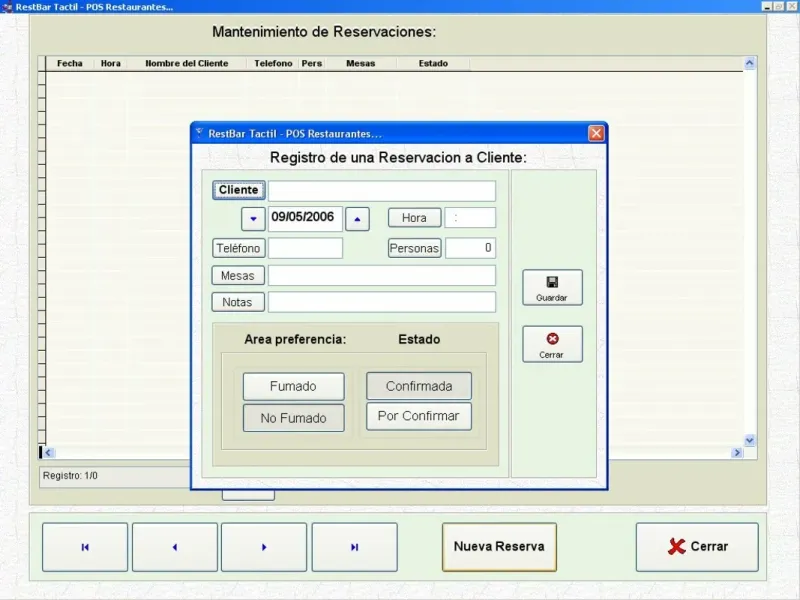The width and height of the screenshot is (800, 600).
Task: Close the reservation dialog with the X
Action: tap(596, 134)
